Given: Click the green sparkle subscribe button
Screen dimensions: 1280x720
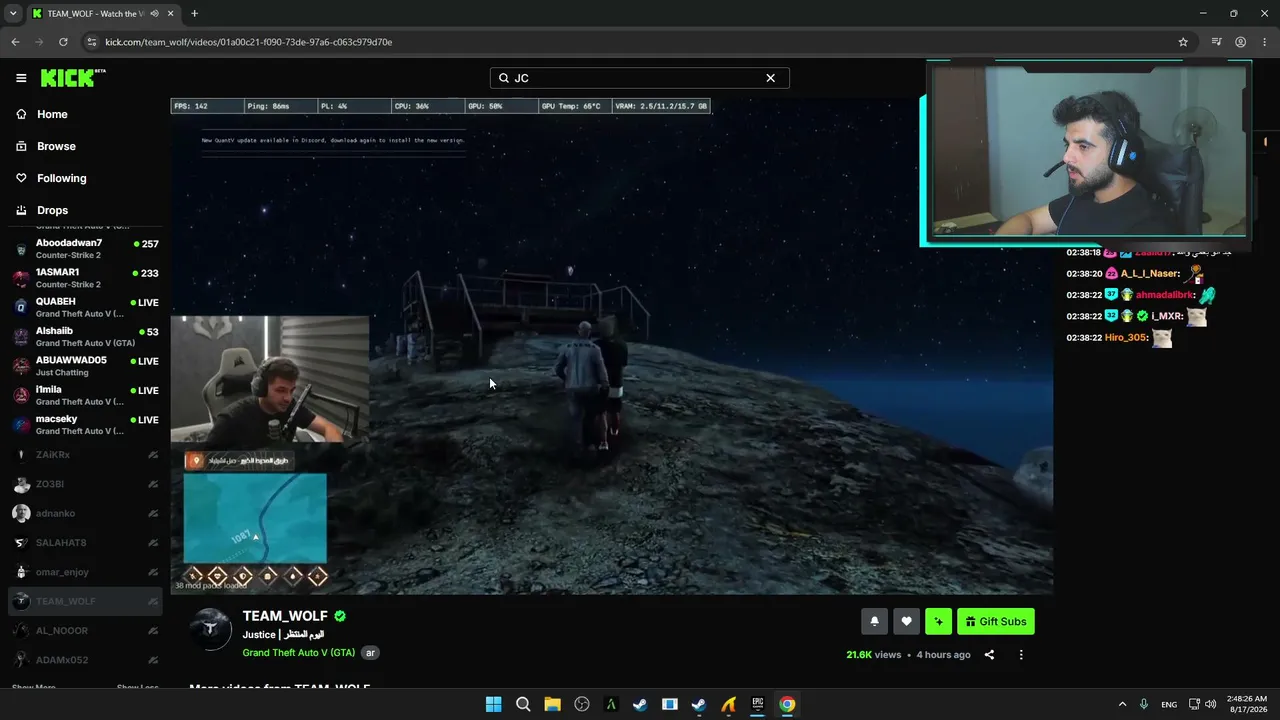Looking at the screenshot, I should pos(938,621).
